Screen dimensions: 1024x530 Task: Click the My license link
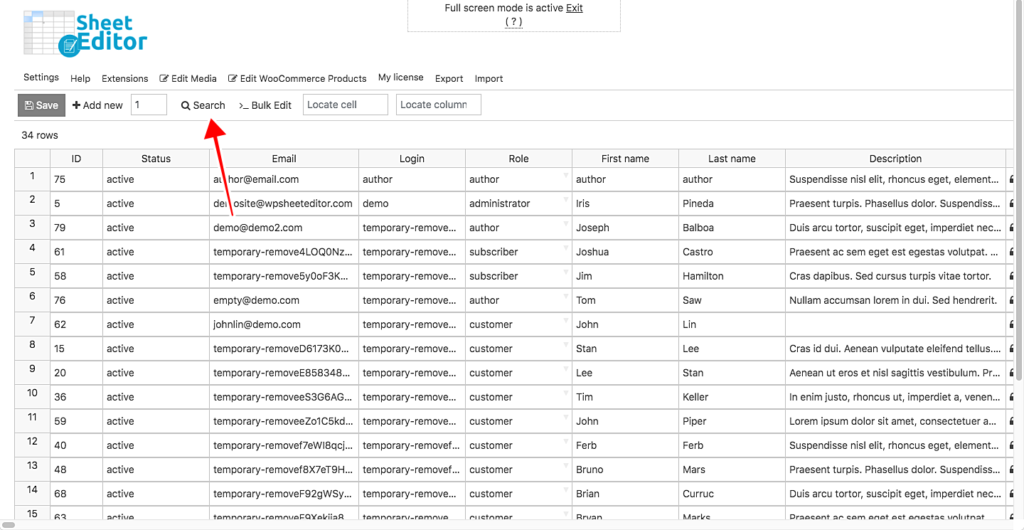pyautogui.click(x=400, y=77)
